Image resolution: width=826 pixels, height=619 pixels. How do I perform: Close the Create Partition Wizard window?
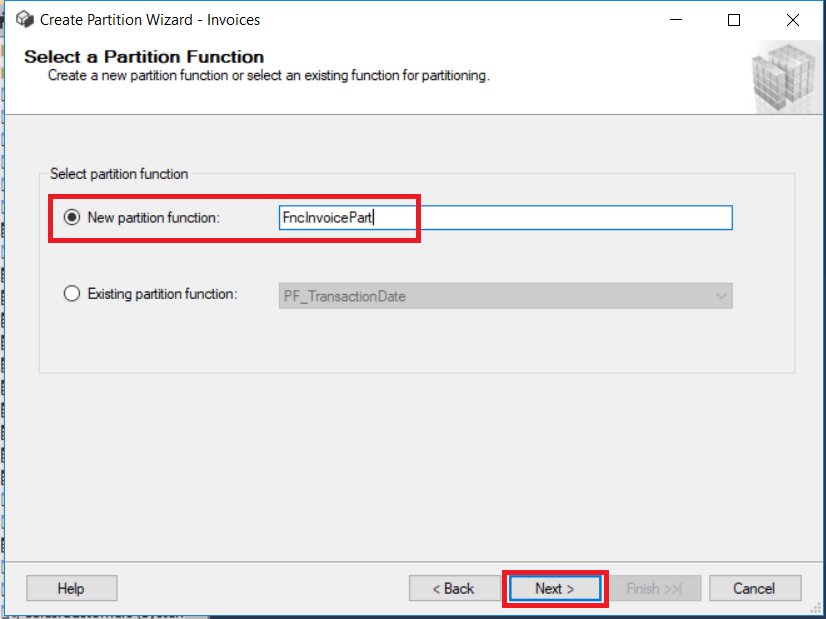point(793,19)
